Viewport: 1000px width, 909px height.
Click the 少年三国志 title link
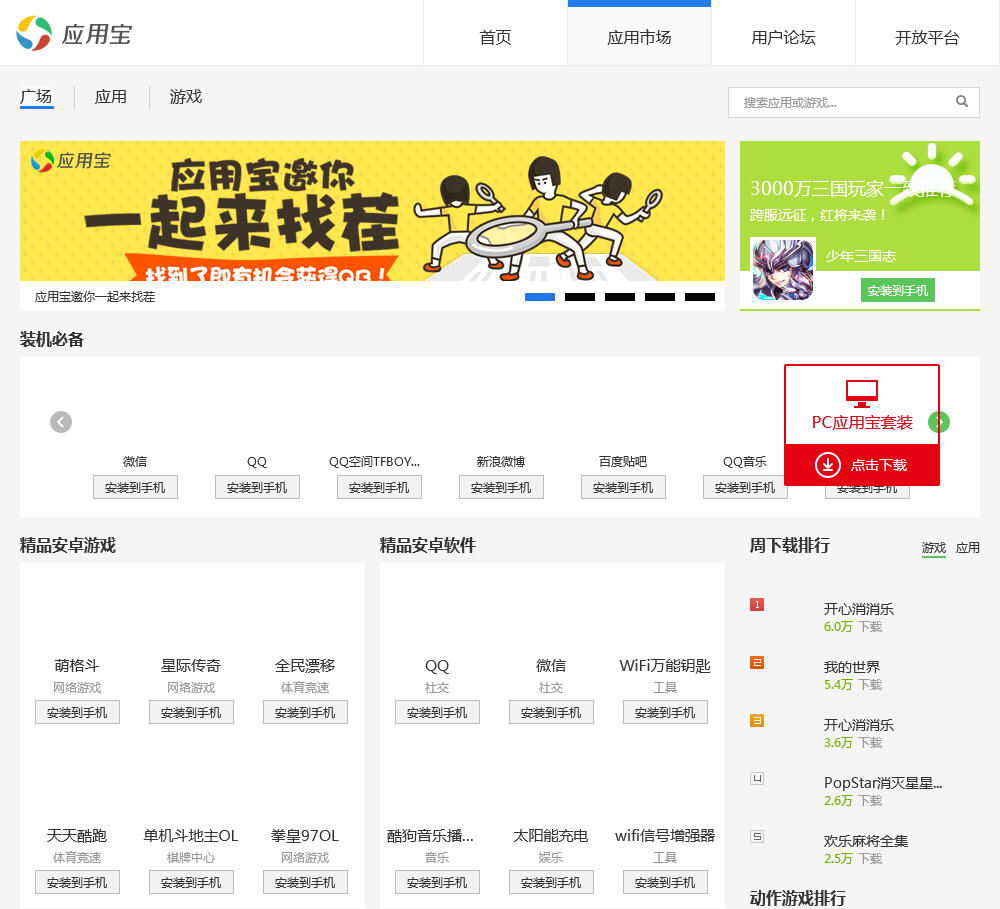coord(861,256)
